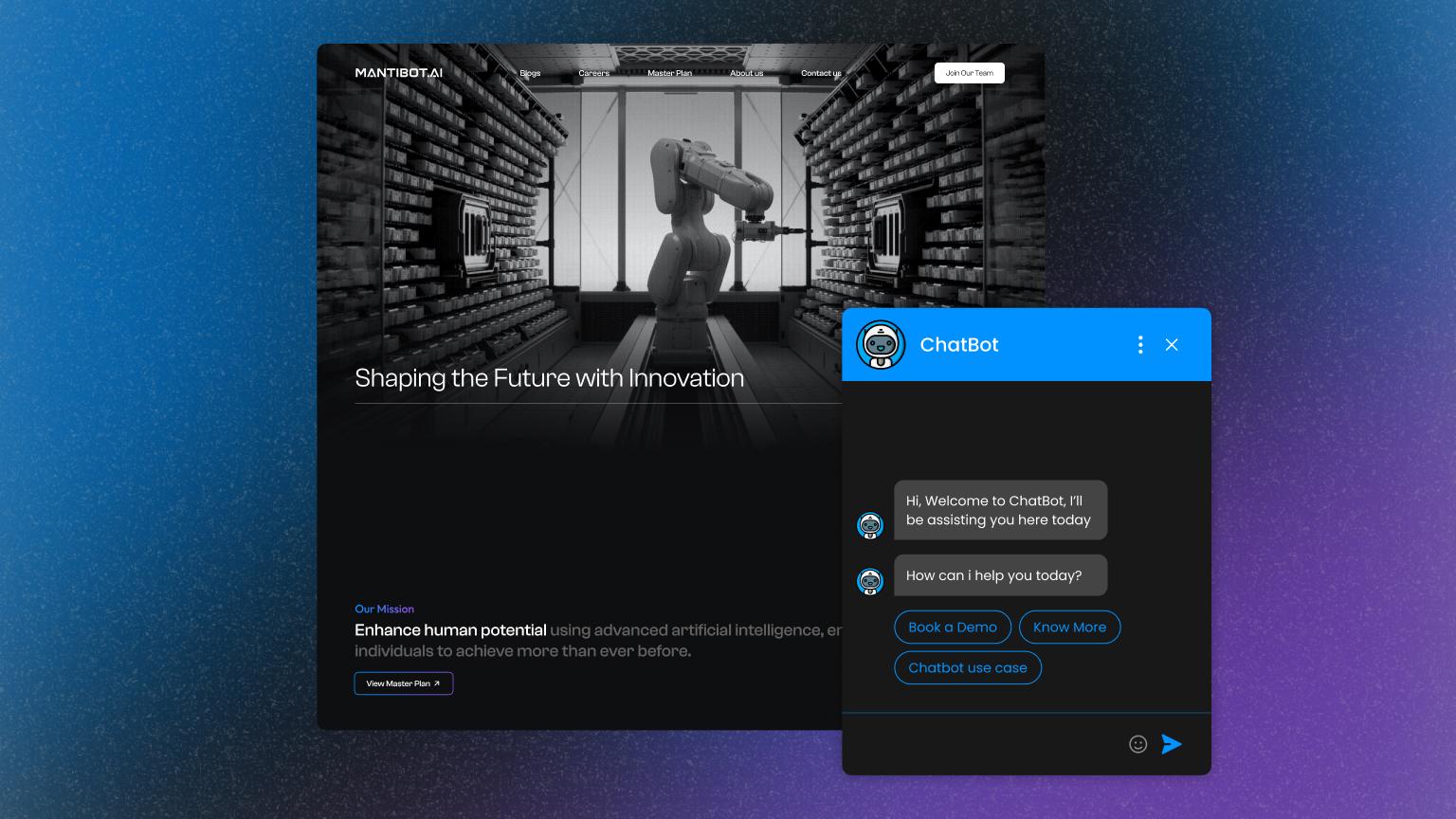
Task: Click avatar next to 'How can i help'
Action: [x=870, y=581]
